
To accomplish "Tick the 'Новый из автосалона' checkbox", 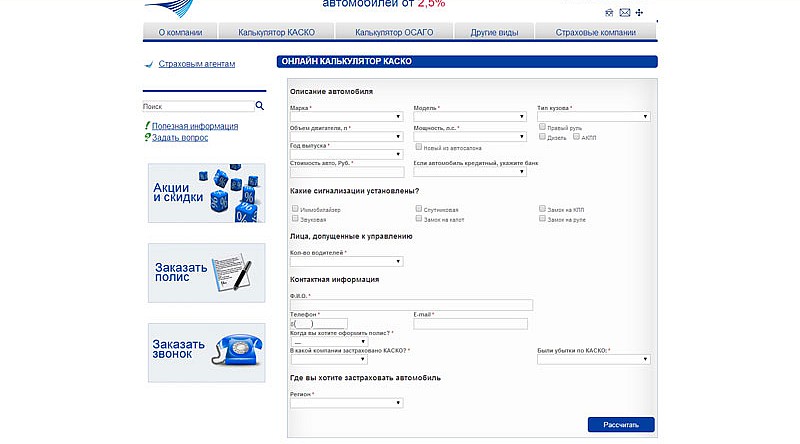I will [418, 147].
